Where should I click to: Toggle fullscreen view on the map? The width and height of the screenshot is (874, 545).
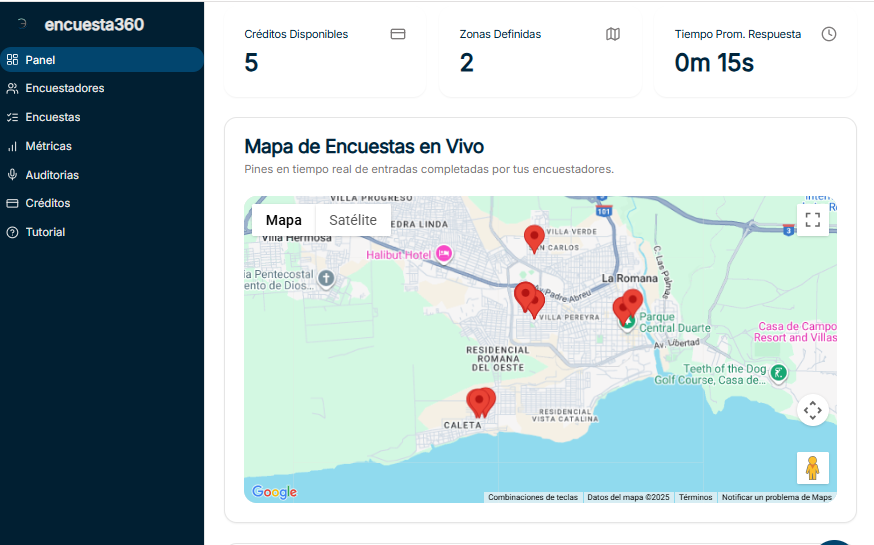tap(812, 220)
